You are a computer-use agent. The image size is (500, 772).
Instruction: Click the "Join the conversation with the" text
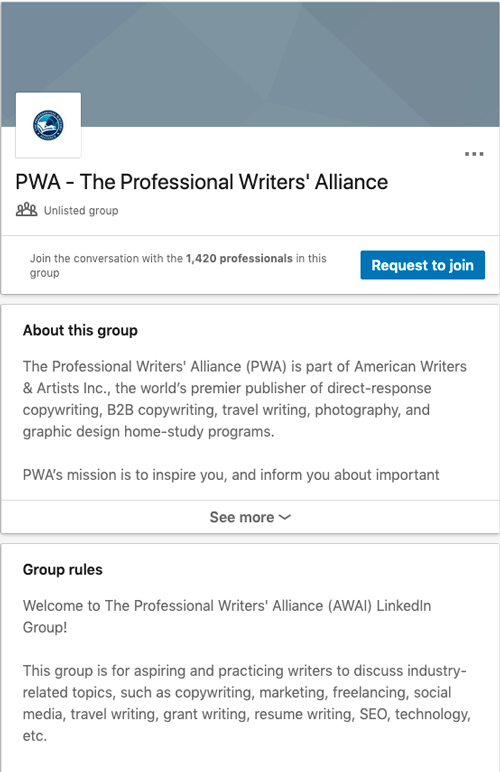coord(106,258)
